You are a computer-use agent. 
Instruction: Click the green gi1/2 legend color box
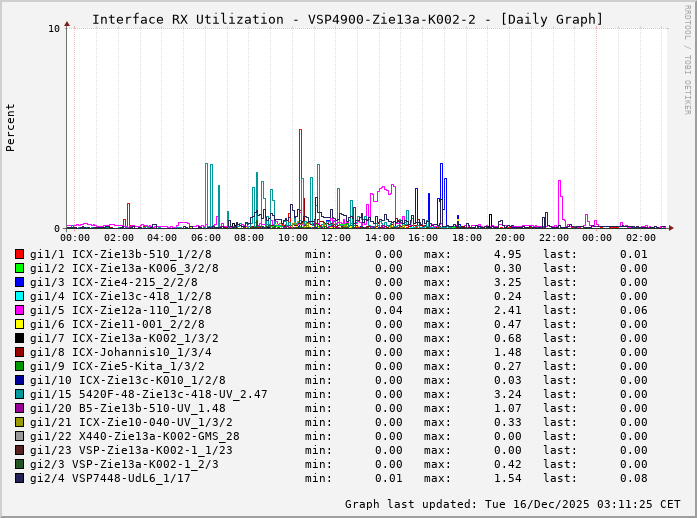pyautogui.click(x=19, y=268)
